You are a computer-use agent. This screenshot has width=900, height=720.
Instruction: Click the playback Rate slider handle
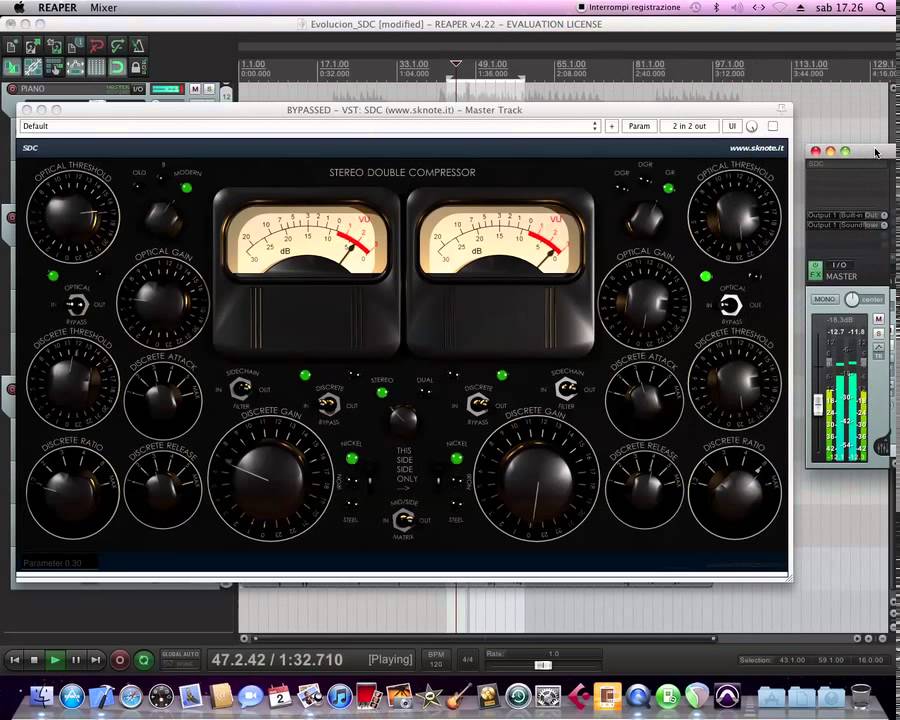click(x=543, y=665)
